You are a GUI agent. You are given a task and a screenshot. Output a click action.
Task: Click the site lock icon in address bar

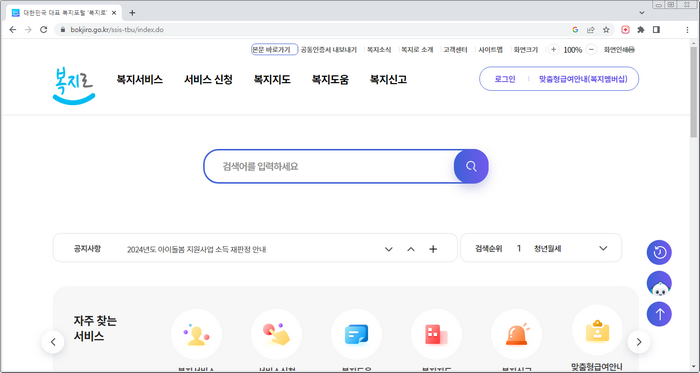tap(63, 30)
